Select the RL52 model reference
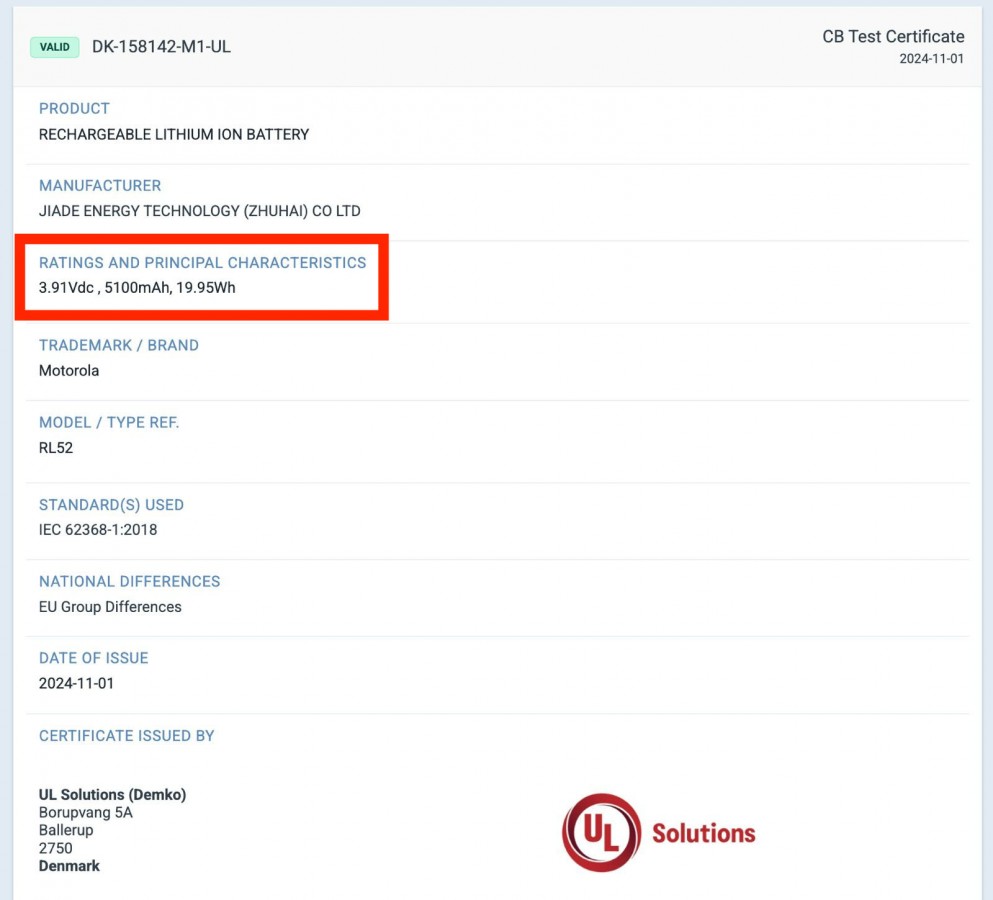This screenshot has height=900, width=993. [56, 448]
